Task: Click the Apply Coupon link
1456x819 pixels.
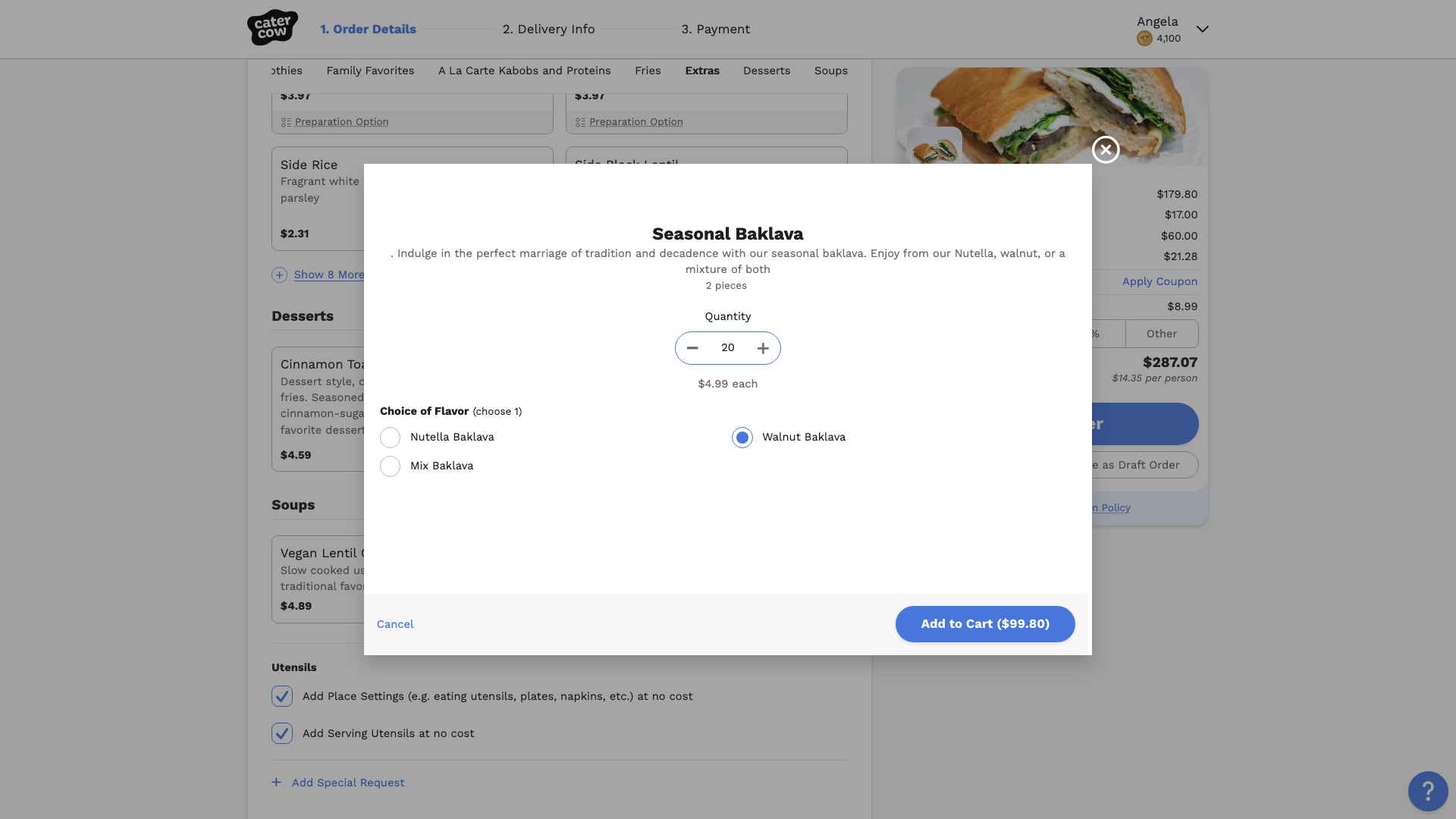Action: click(1159, 281)
